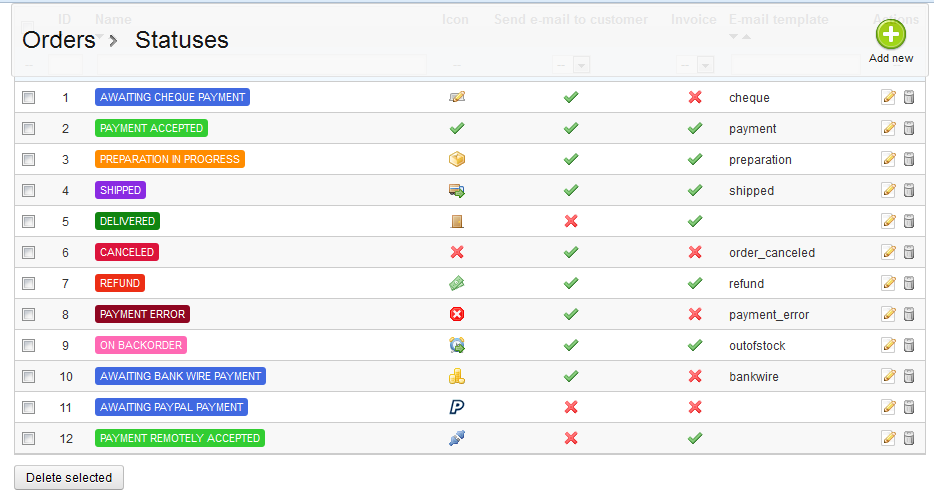Viewport: 934px width, 493px height.
Task: Open the Send e-mail to customer filter dropdown
Action: coord(580,65)
